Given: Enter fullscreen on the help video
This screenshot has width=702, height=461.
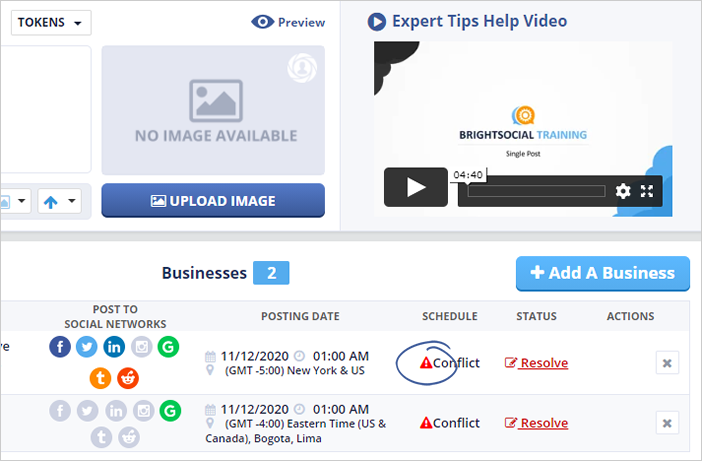Looking at the screenshot, I should click(x=647, y=190).
